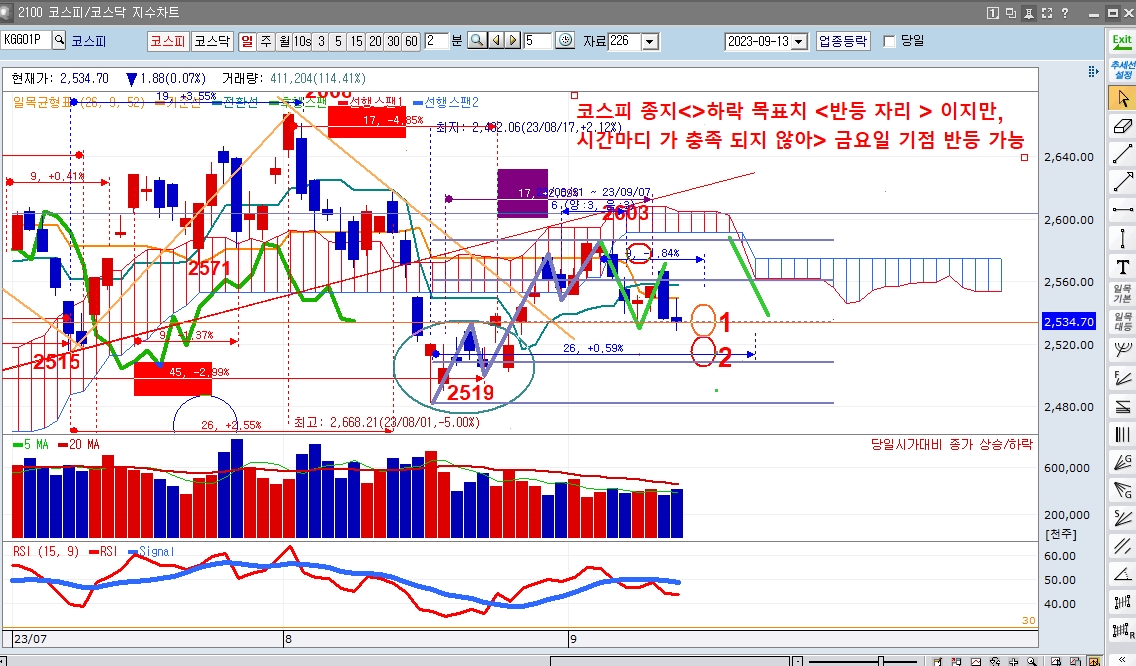The width and height of the screenshot is (1136, 666).
Task: Select the 20 minute period button
Action: (x=375, y=41)
